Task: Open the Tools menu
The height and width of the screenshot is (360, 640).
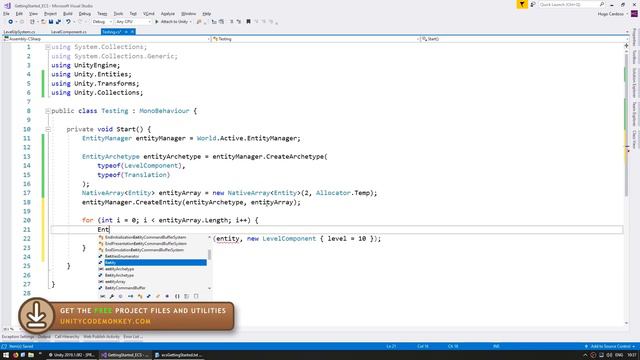Action: 118,13
